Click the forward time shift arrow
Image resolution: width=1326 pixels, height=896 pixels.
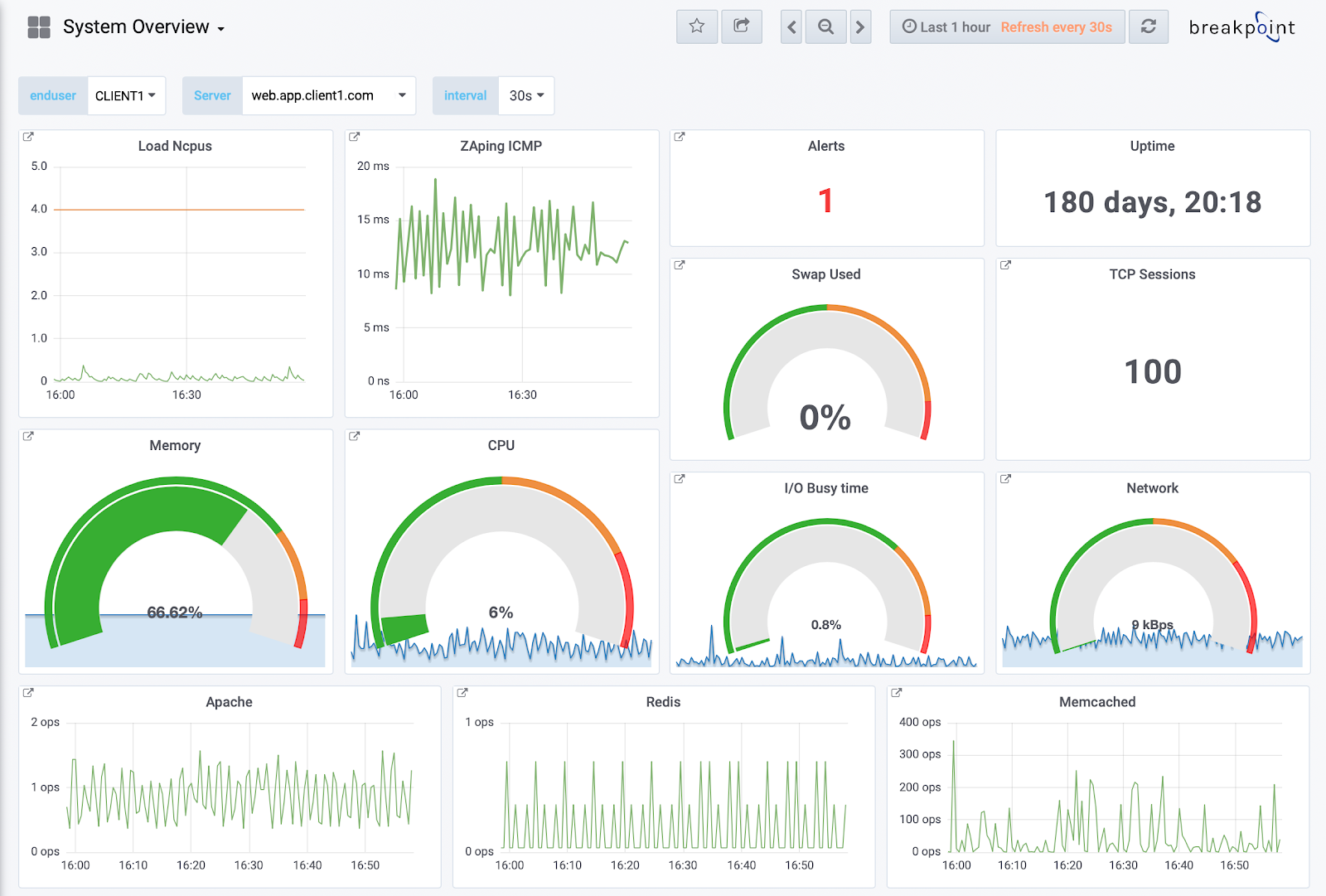tap(861, 26)
